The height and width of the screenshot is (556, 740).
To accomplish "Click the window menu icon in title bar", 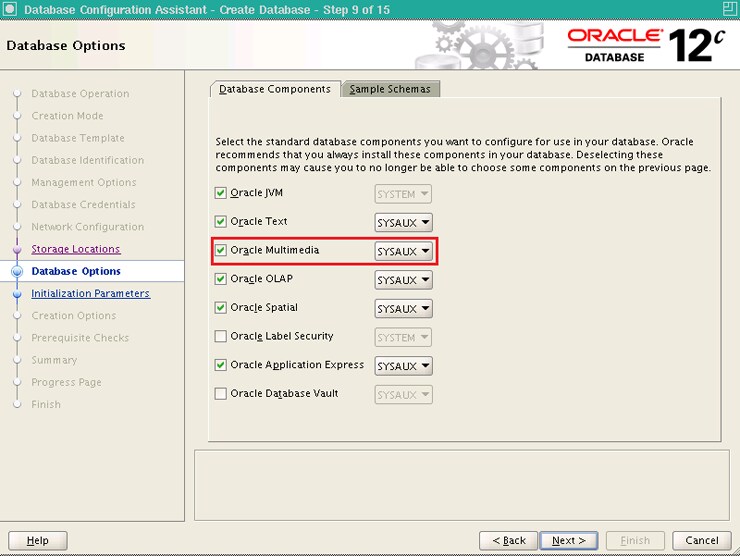I will click(x=9, y=9).
